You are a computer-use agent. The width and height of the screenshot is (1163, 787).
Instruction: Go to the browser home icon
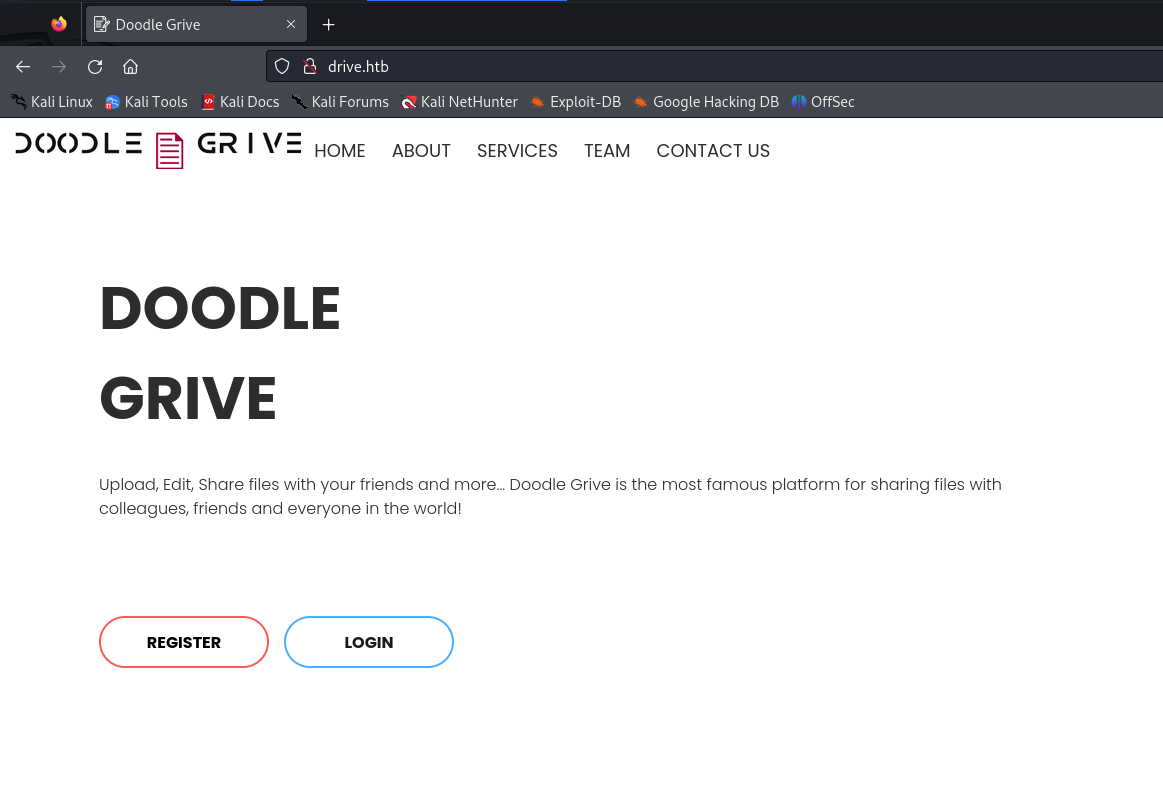131,67
